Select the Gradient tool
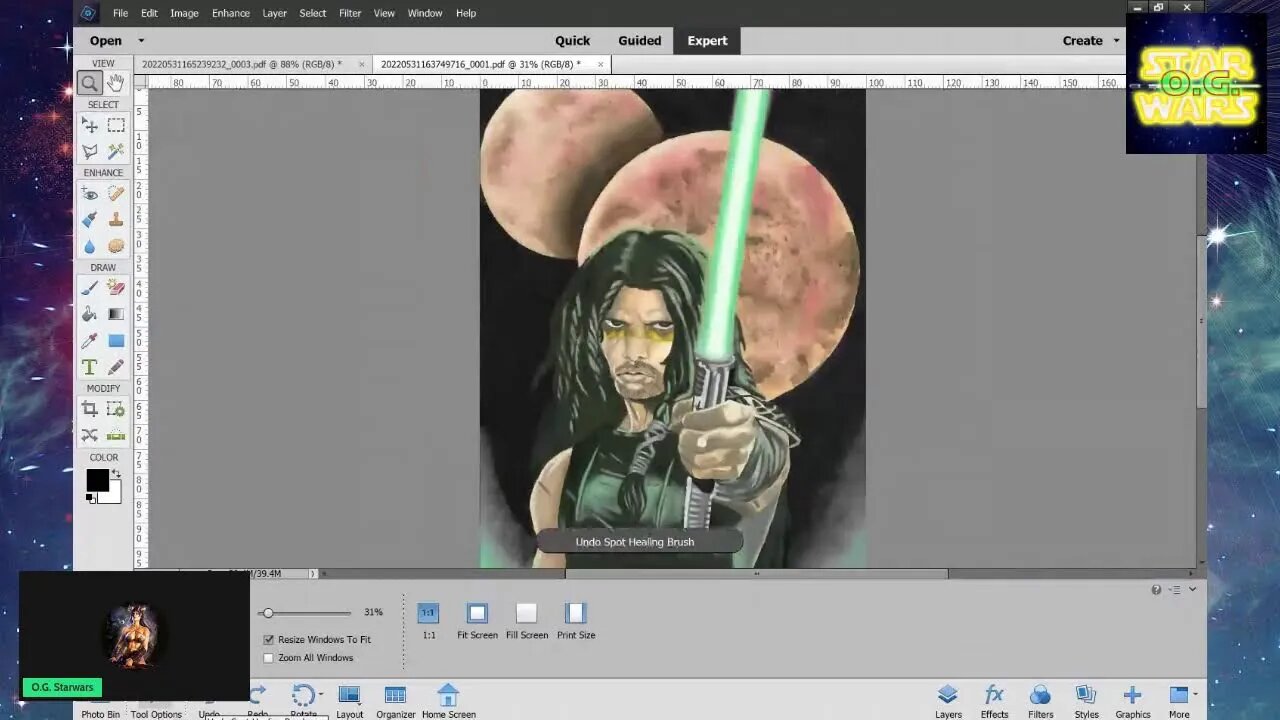Viewport: 1280px width, 720px height. coord(116,315)
